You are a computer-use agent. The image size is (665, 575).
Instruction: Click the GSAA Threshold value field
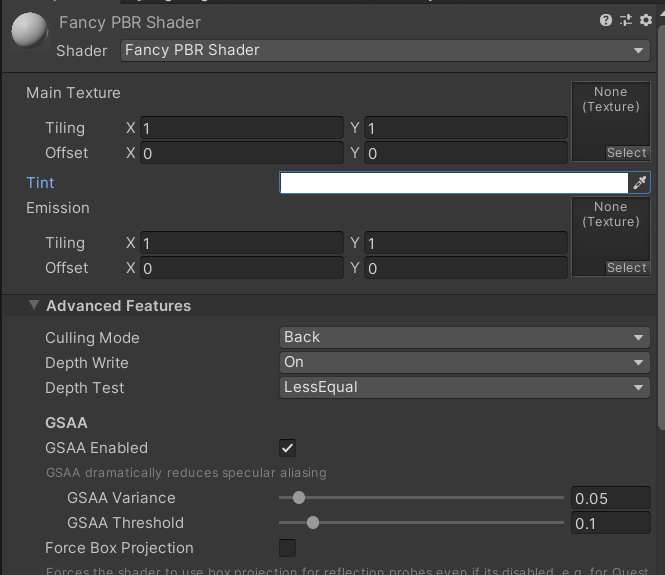click(610, 523)
